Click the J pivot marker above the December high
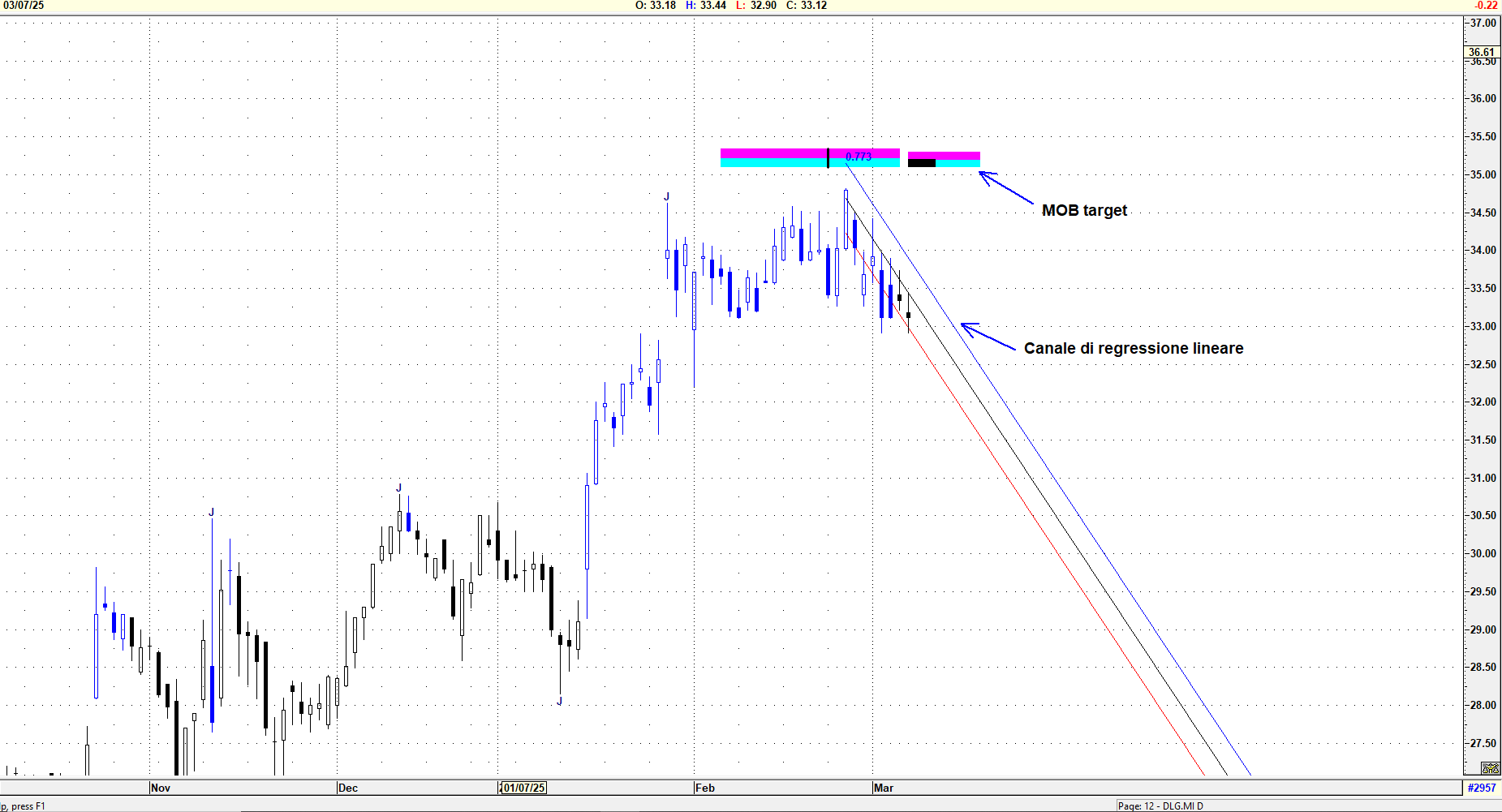Image resolution: width=1502 pixels, height=812 pixels. point(398,488)
